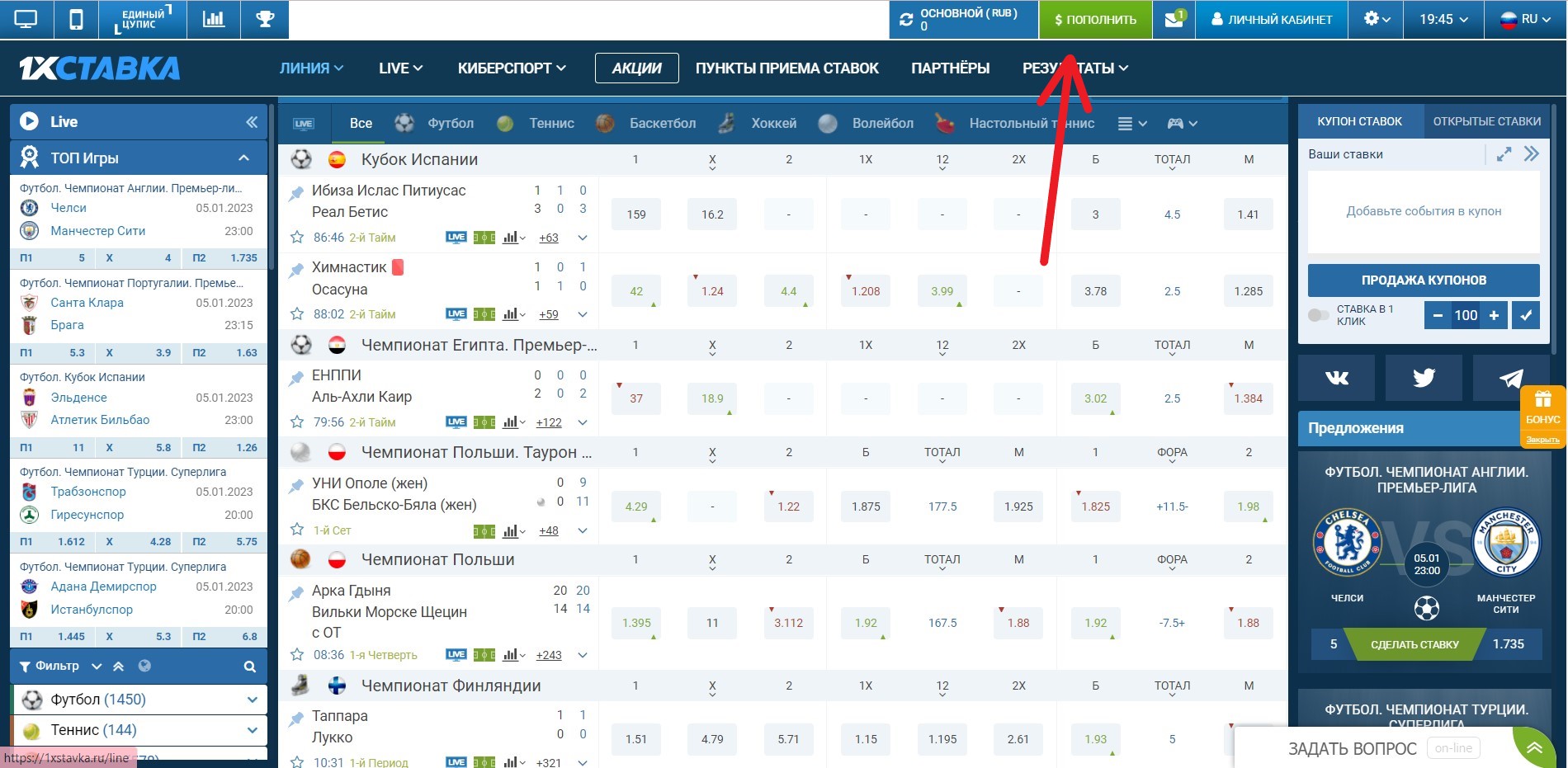
Task: Open the Telegram social icon
Action: [x=1510, y=378]
